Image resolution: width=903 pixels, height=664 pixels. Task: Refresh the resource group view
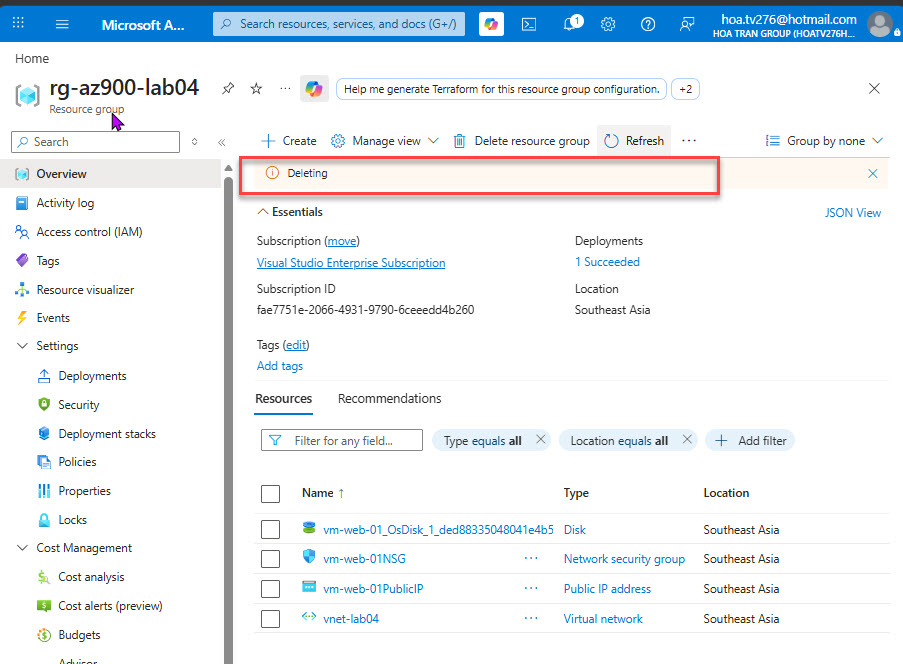635,141
